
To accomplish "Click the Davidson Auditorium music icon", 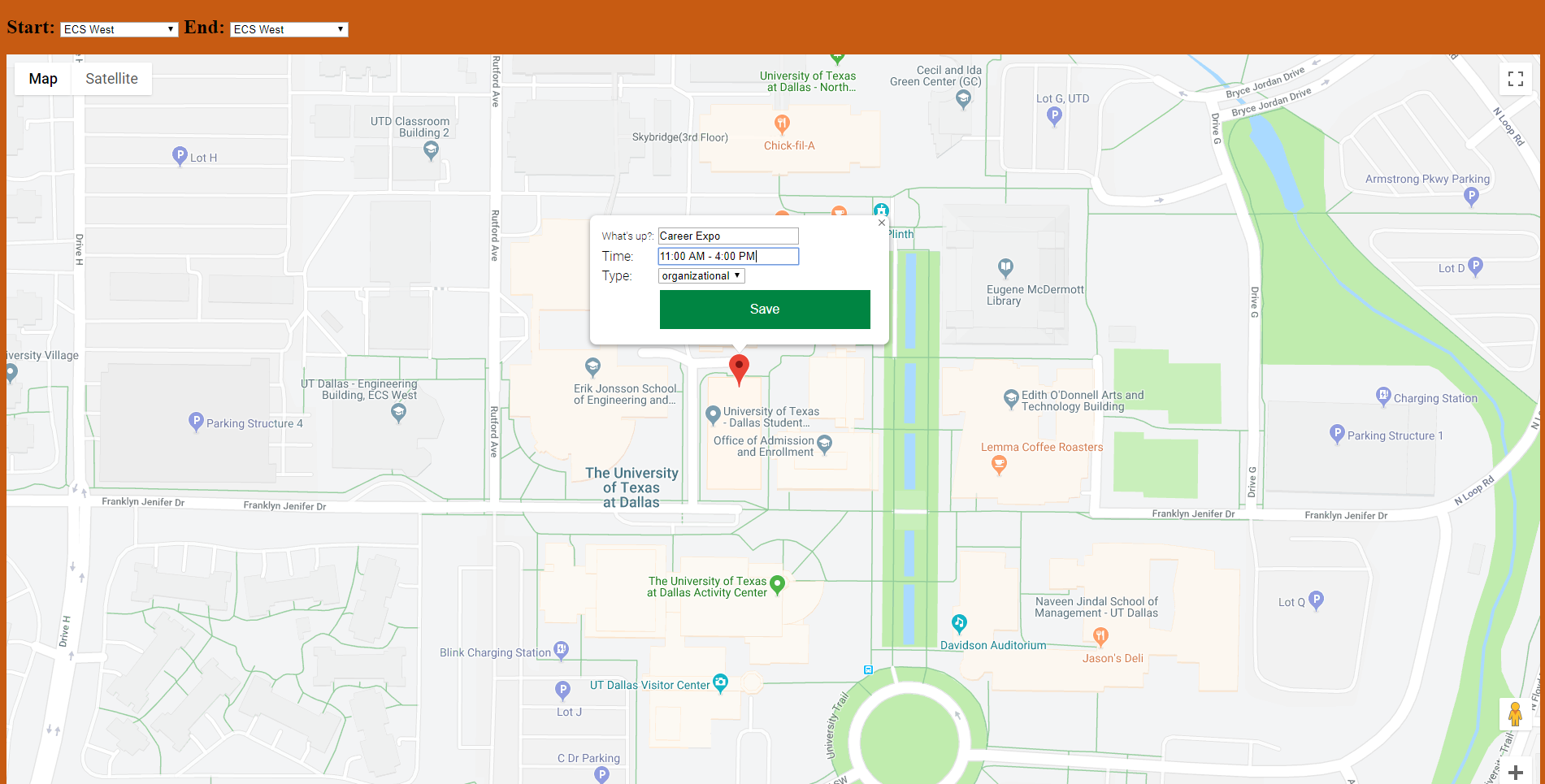I will (x=959, y=624).
